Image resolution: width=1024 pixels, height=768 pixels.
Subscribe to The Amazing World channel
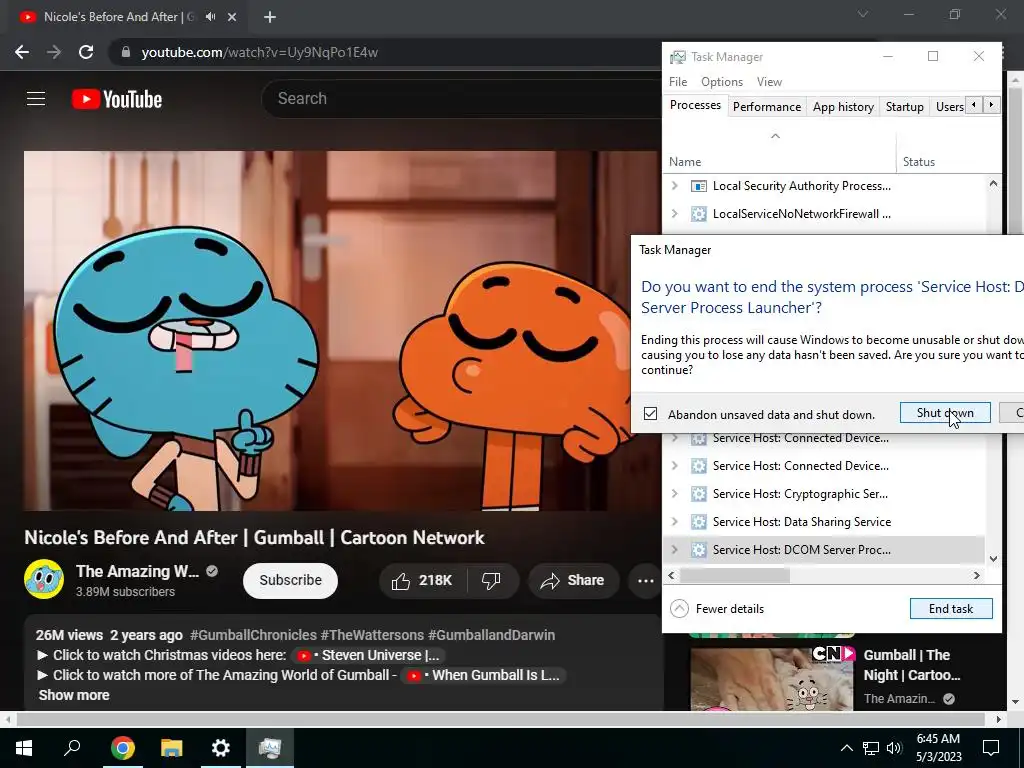(x=290, y=580)
